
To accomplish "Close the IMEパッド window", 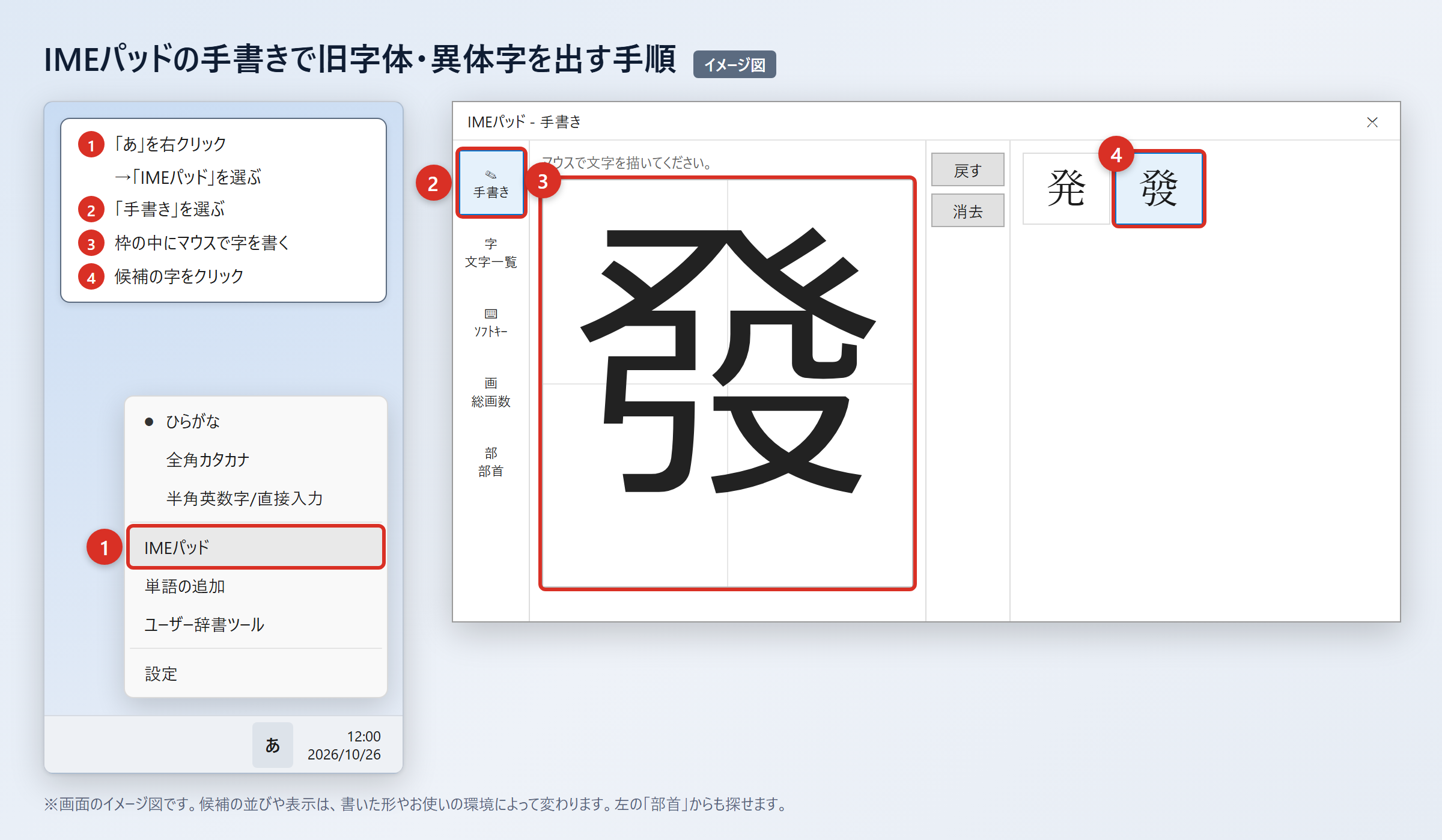I will click(1372, 122).
